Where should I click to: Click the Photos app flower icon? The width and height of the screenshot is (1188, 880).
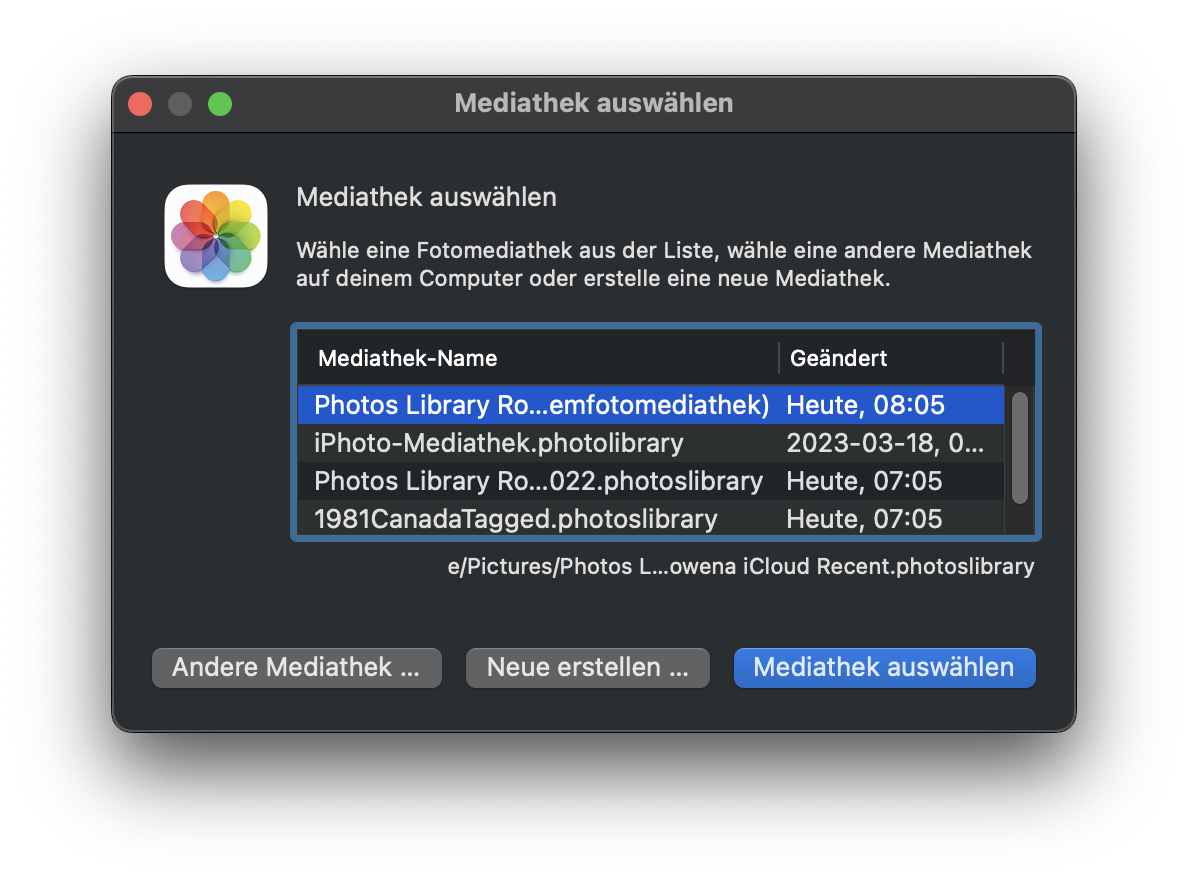216,236
